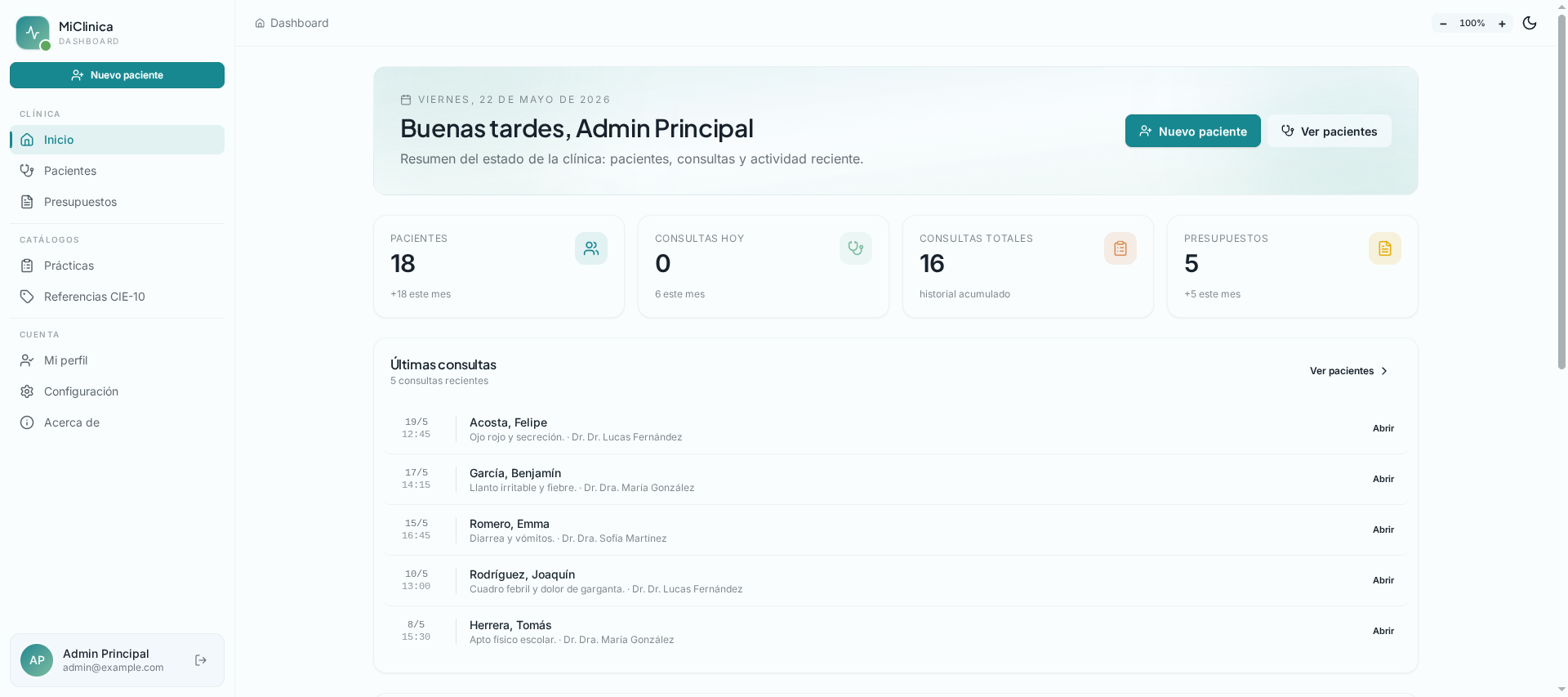Click the home icon beside Inicio
This screenshot has width=1568, height=697.
[x=27, y=140]
